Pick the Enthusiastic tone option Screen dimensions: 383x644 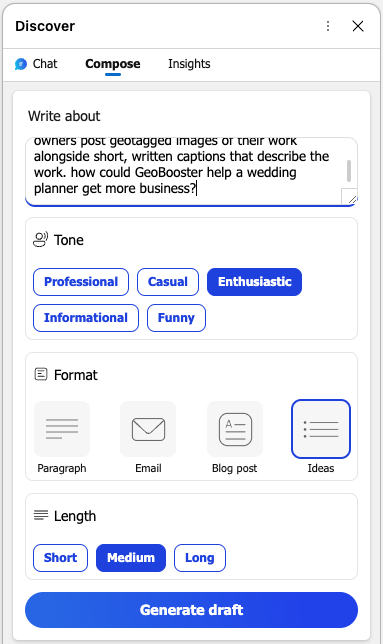tap(255, 282)
